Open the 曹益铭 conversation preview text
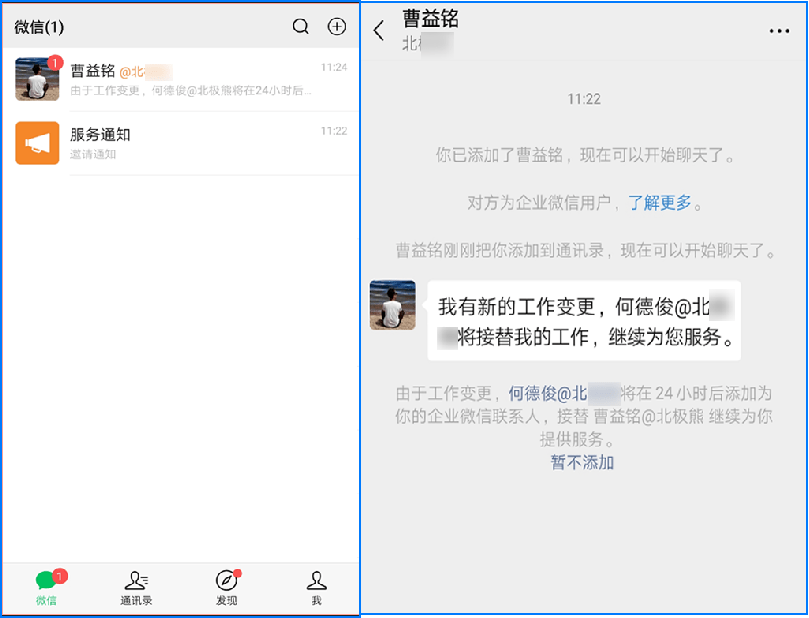 190,91
